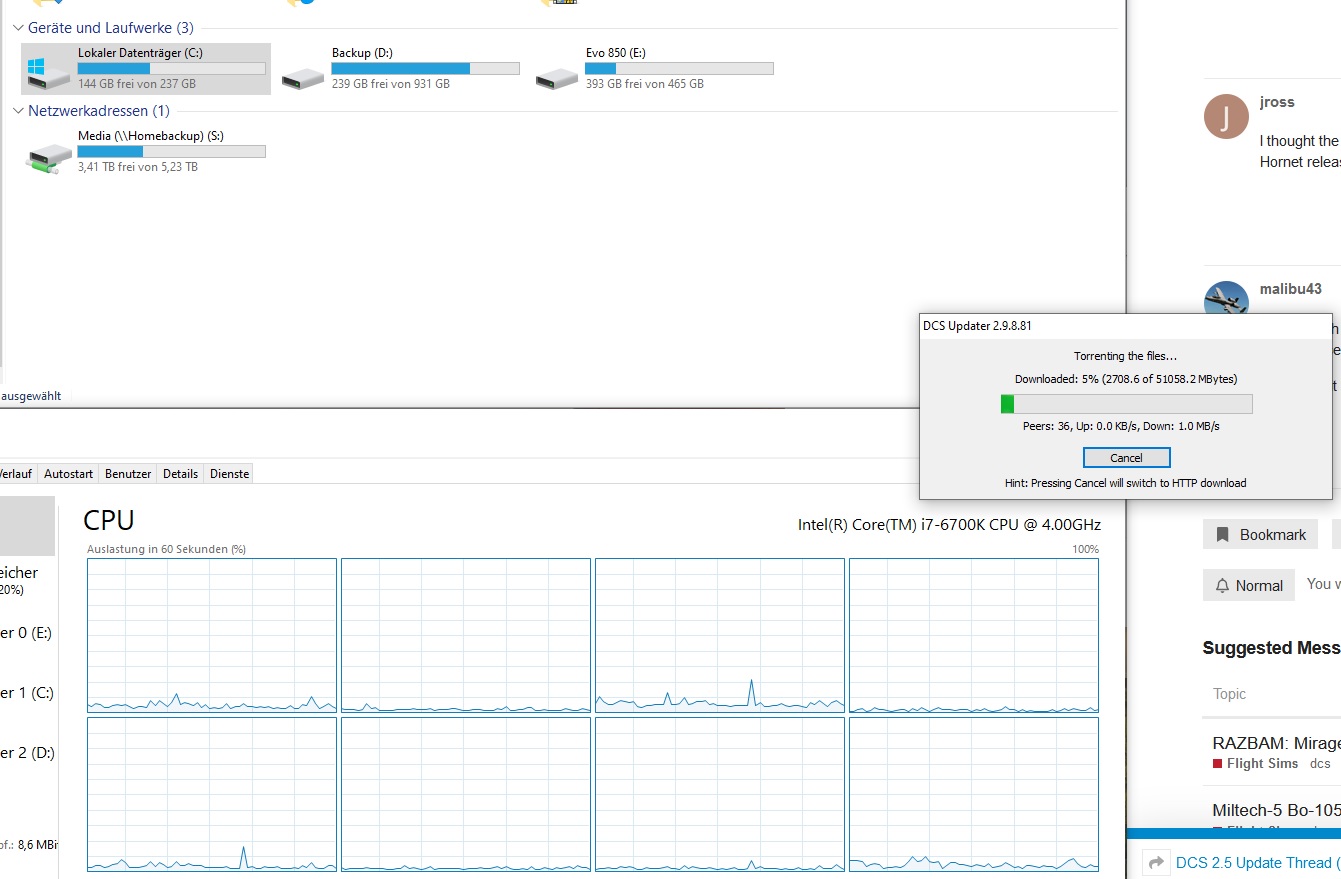Viewport: 1341px width, 879px height.
Task: Open the Normal notification level dropdown
Action: coord(1248,586)
